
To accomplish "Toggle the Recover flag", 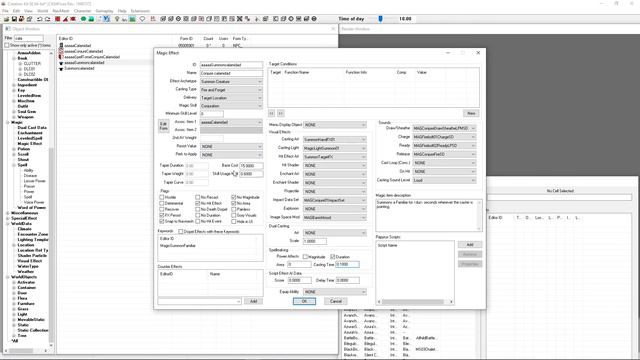I will pyautogui.click(x=162, y=209).
